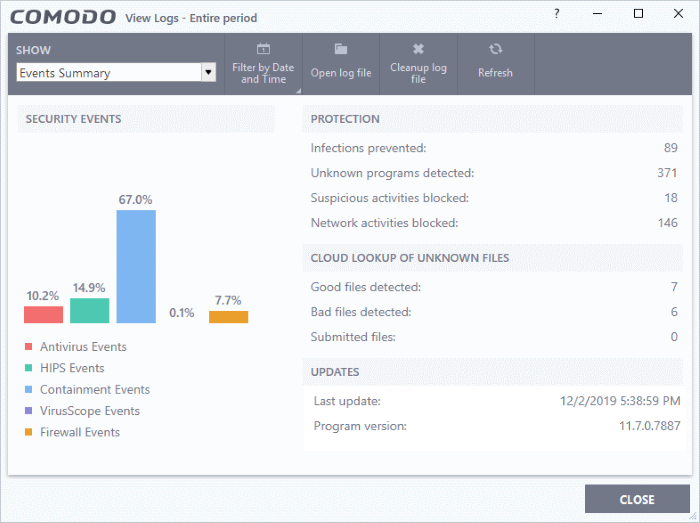Click the Program version label

point(360,426)
